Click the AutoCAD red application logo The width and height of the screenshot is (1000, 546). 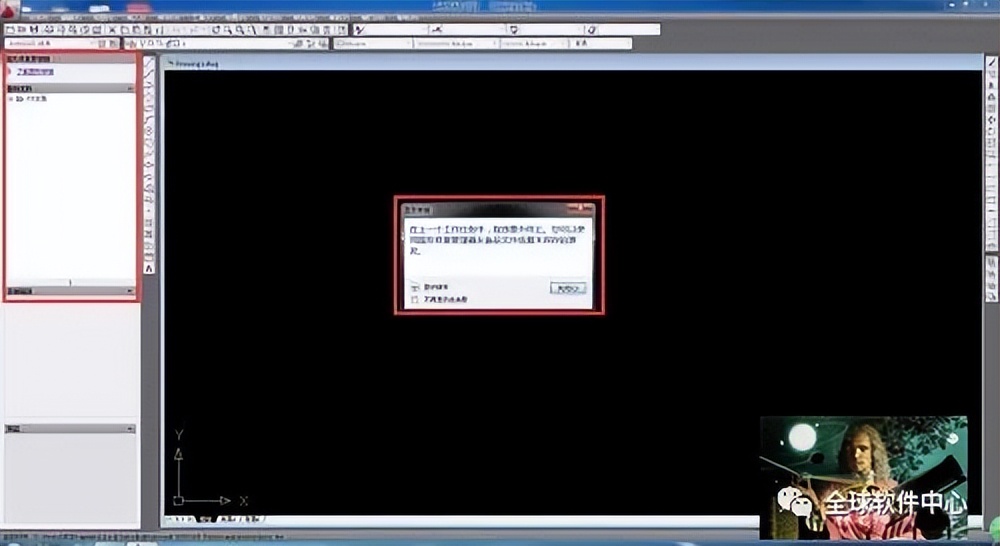click(9, 10)
